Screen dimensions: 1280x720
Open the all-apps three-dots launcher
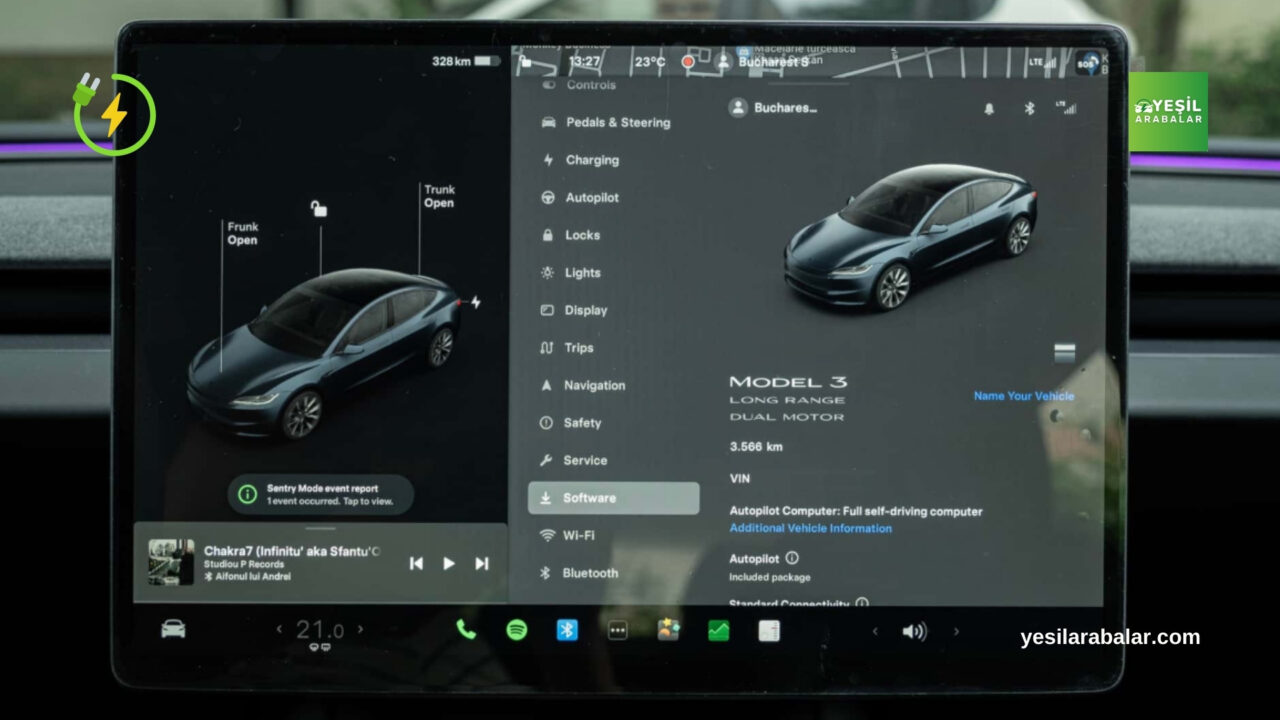click(x=618, y=631)
